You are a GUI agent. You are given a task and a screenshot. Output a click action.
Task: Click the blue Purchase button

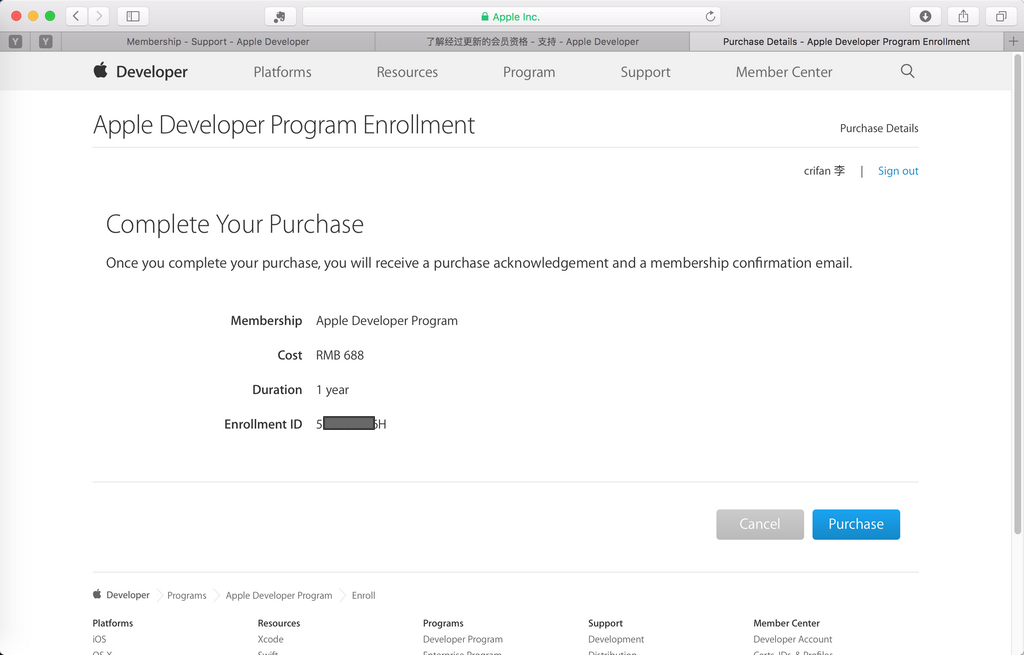click(x=856, y=524)
